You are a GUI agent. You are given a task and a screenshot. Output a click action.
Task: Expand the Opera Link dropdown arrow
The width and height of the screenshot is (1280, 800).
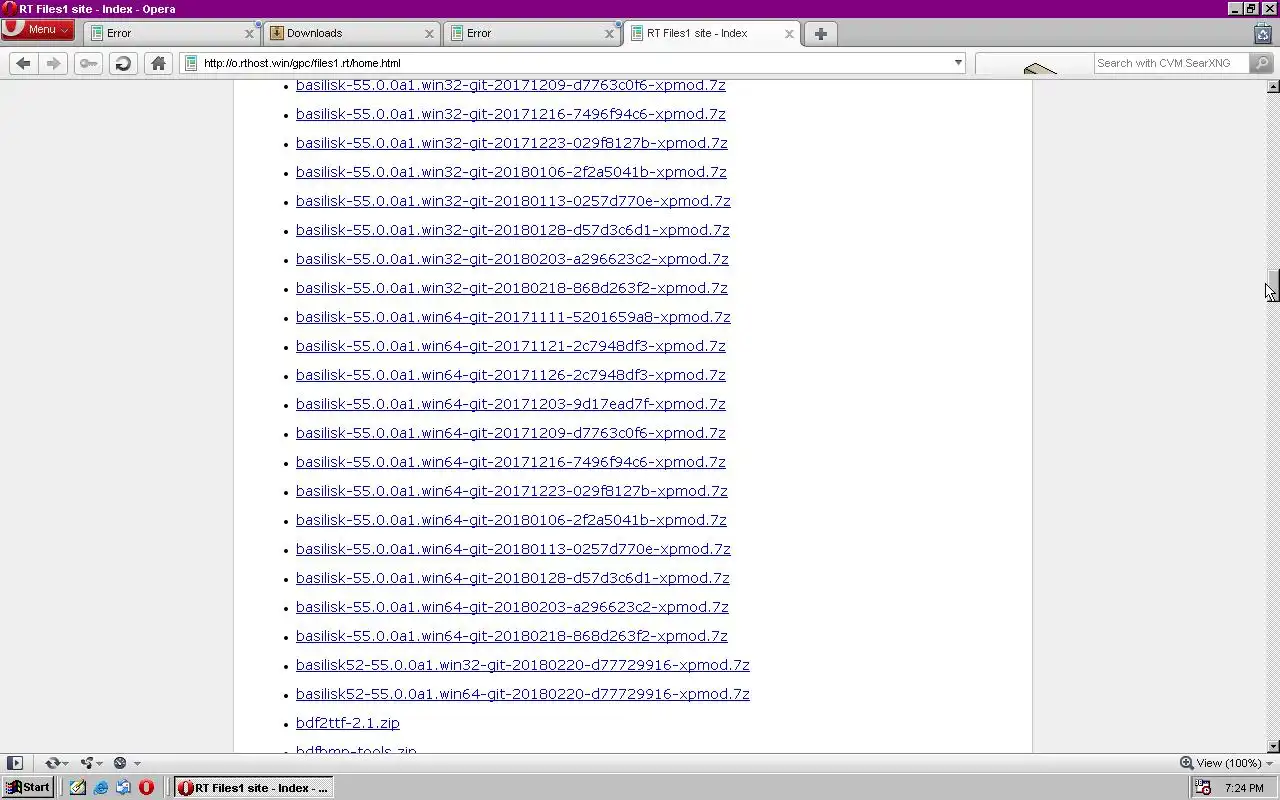pyautogui.click(x=66, y=764)
